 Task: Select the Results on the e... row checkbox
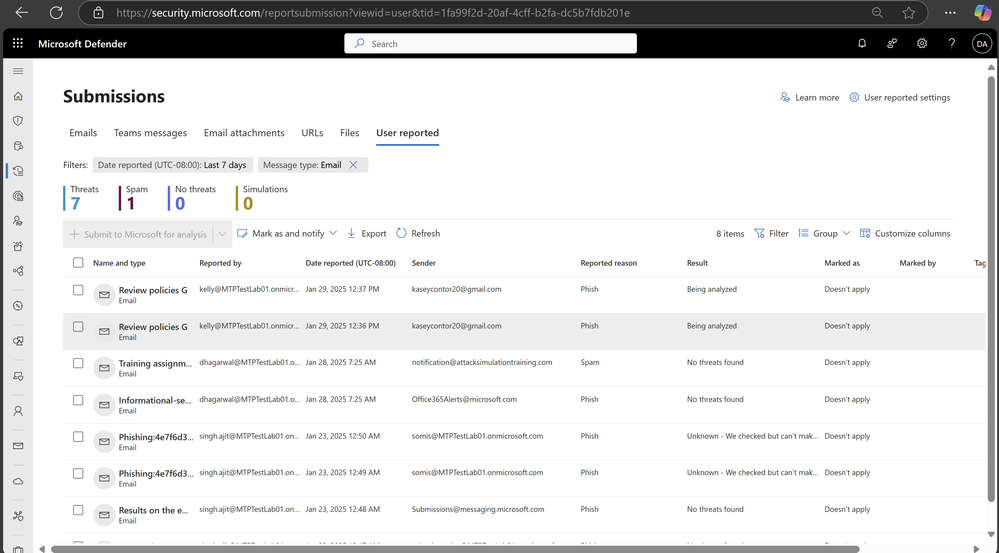coord(78,510)
